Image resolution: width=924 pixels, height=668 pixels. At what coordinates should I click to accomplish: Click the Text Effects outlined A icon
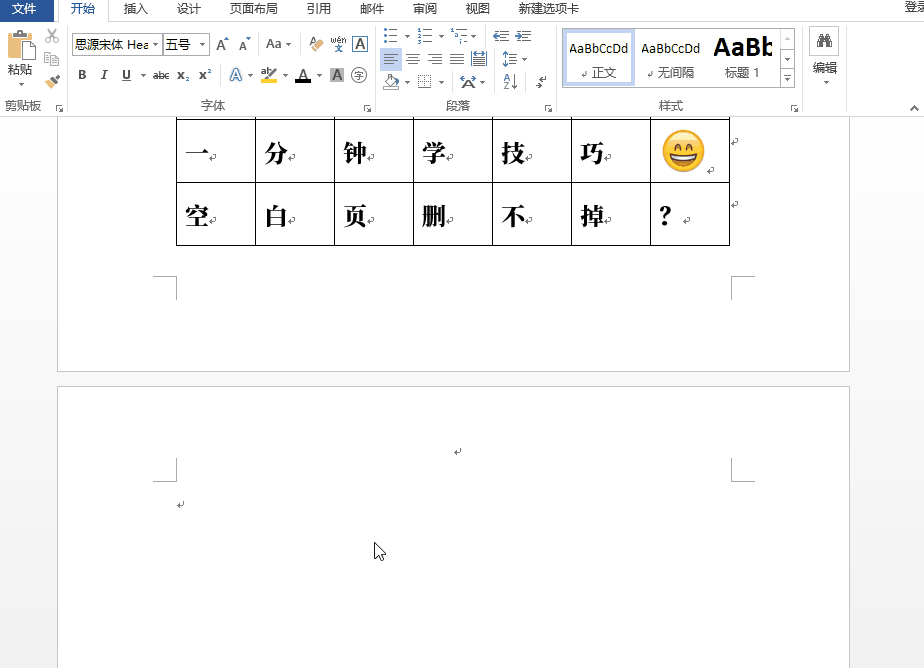(236, 75)
